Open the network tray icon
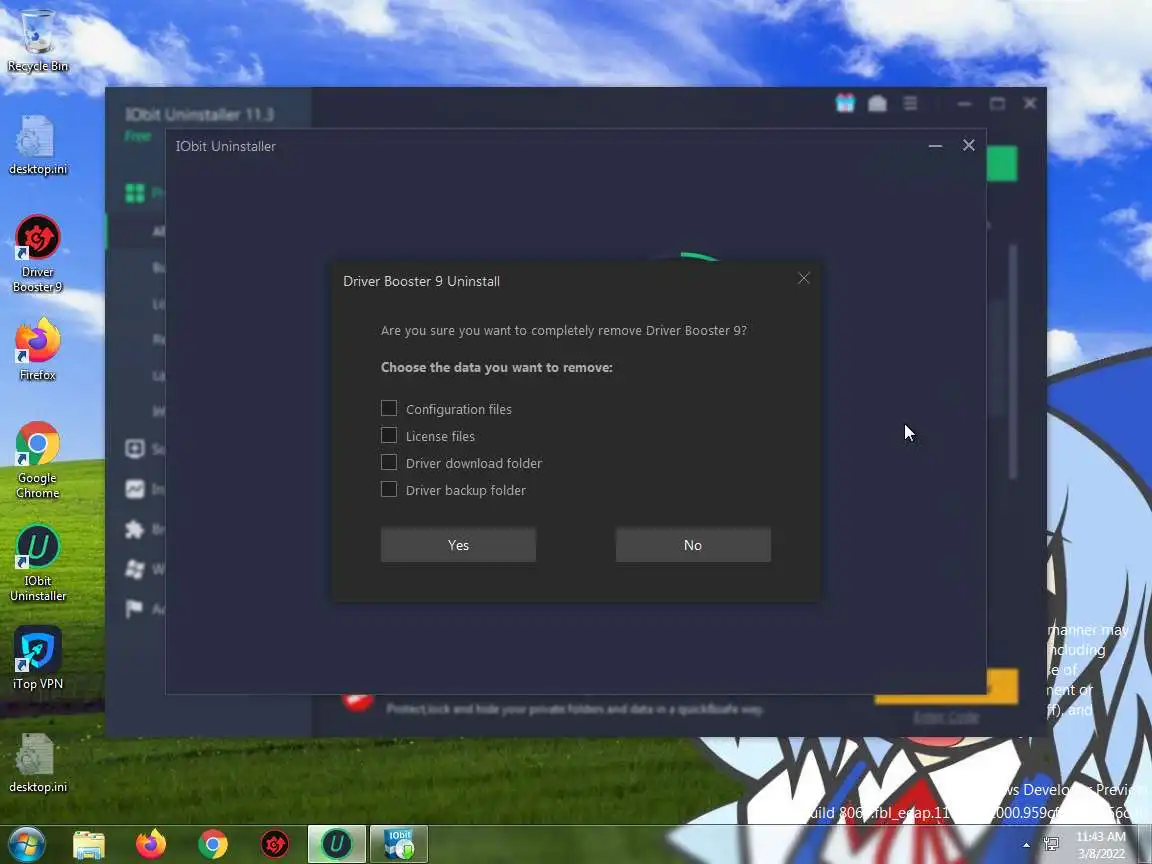 [x=1051, y=845]
